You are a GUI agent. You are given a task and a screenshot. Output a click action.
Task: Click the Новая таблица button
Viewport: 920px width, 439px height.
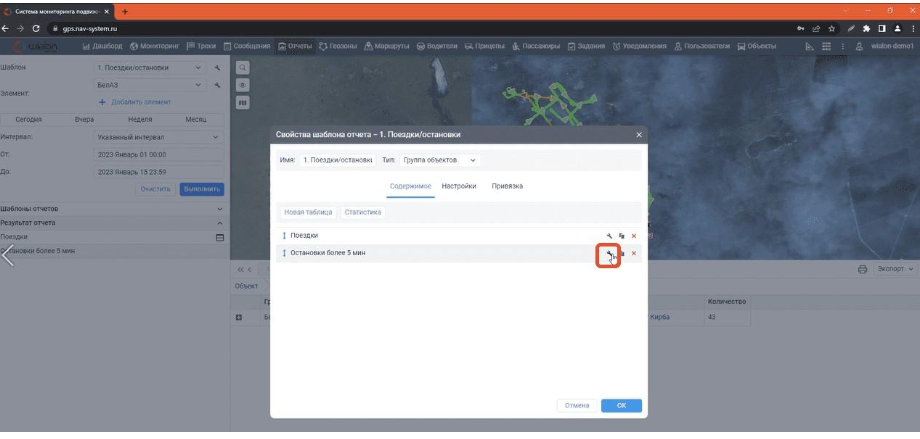point(307,212)
